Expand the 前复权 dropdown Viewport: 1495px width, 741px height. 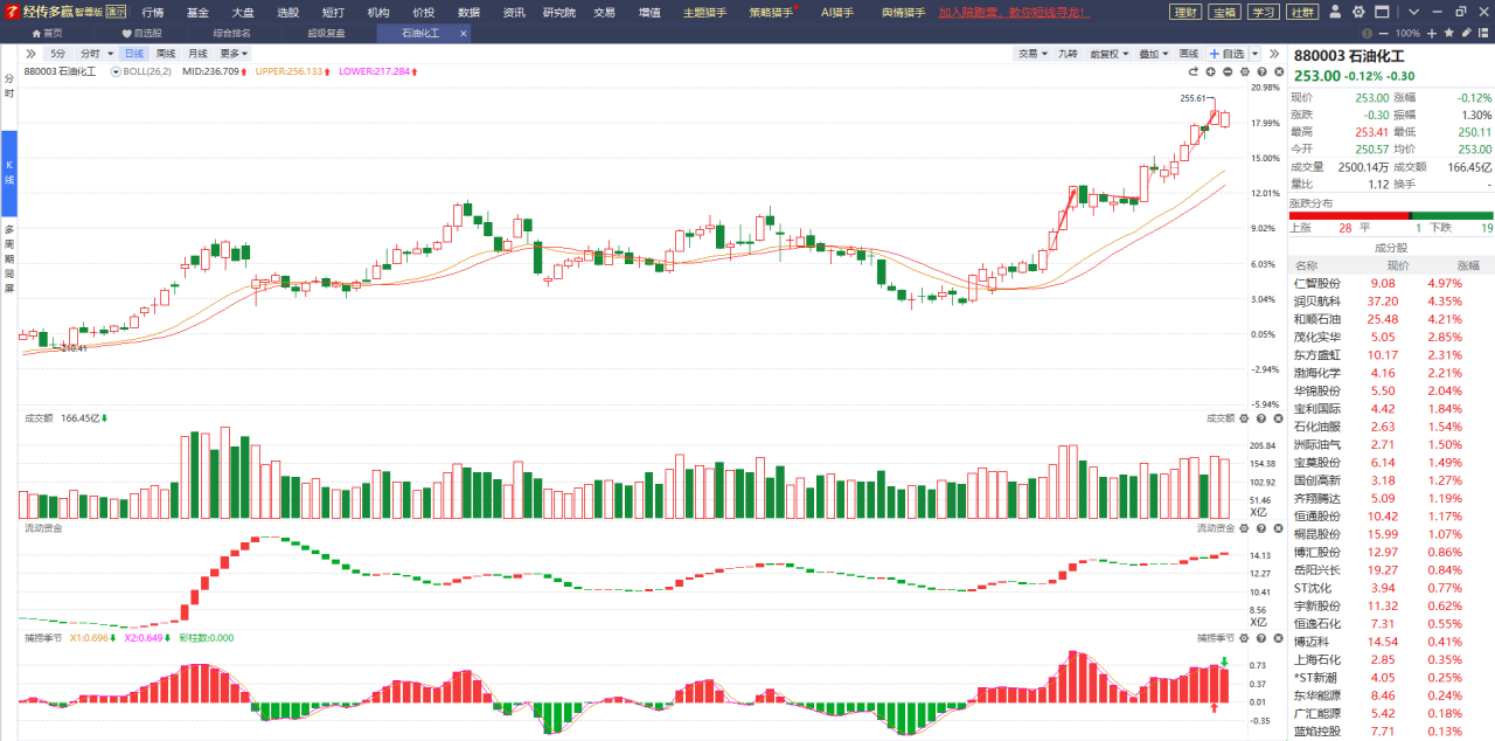[1108, 53]
